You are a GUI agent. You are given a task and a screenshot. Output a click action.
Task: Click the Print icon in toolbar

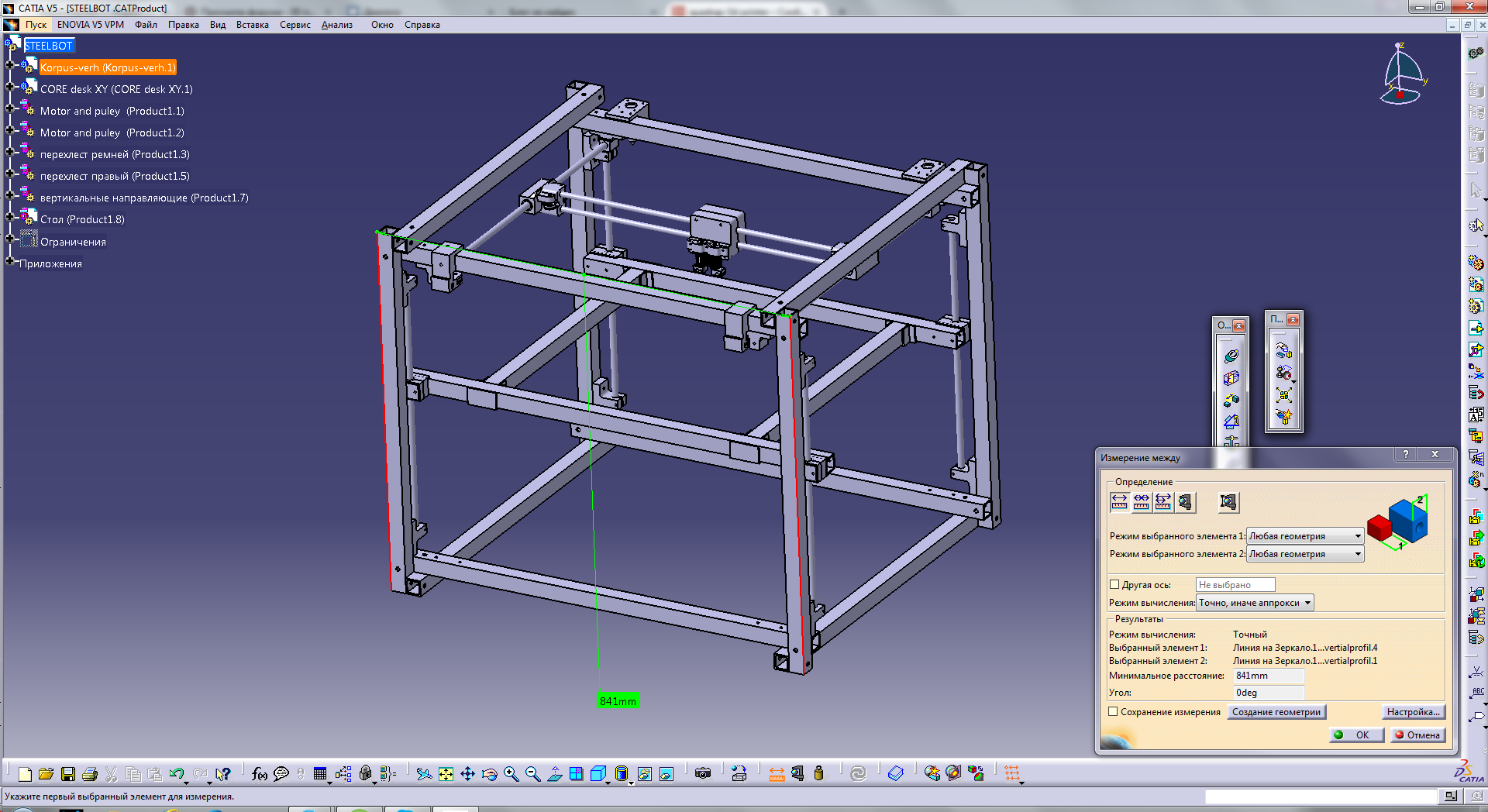coord(90,774)
